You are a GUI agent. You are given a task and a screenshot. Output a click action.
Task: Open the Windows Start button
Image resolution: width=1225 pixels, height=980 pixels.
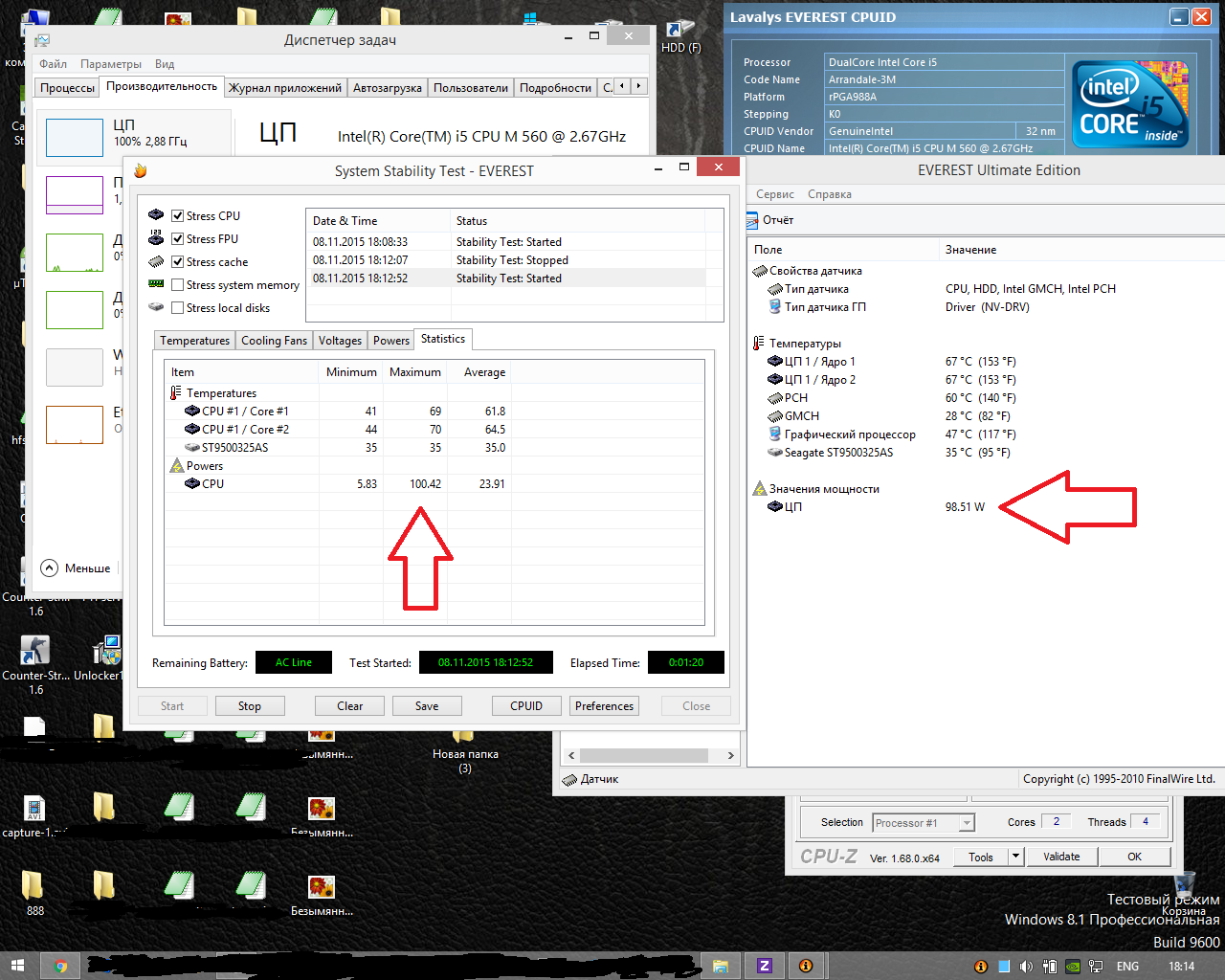(16, 966)
